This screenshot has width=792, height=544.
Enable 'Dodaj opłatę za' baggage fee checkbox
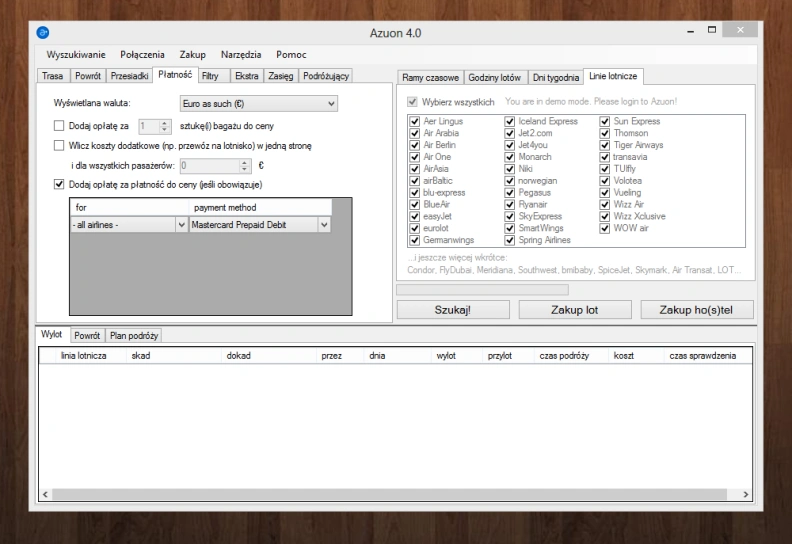coord(59,125)
